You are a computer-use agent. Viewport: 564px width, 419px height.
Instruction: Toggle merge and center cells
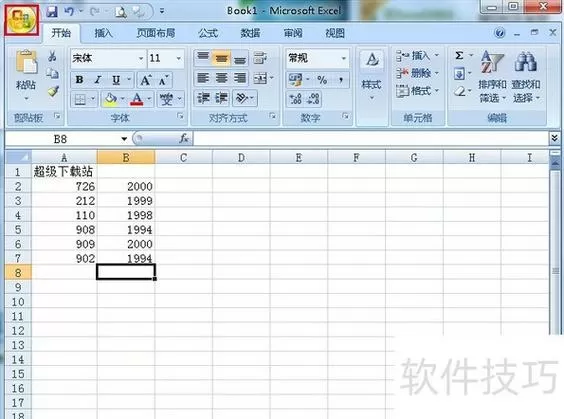click(x=260, y=78)
